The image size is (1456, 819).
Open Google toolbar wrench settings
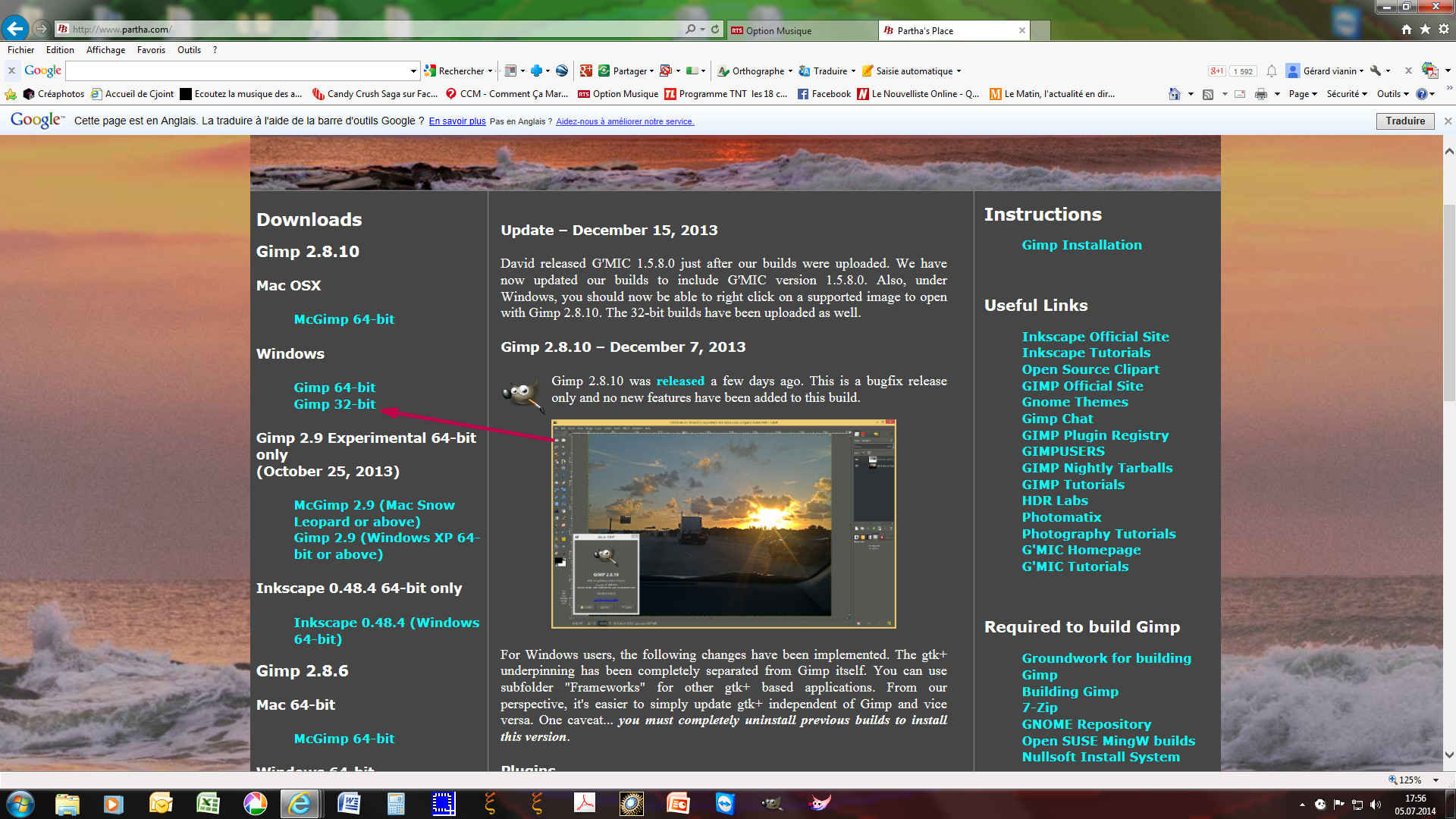click(x=1376, y=71)
